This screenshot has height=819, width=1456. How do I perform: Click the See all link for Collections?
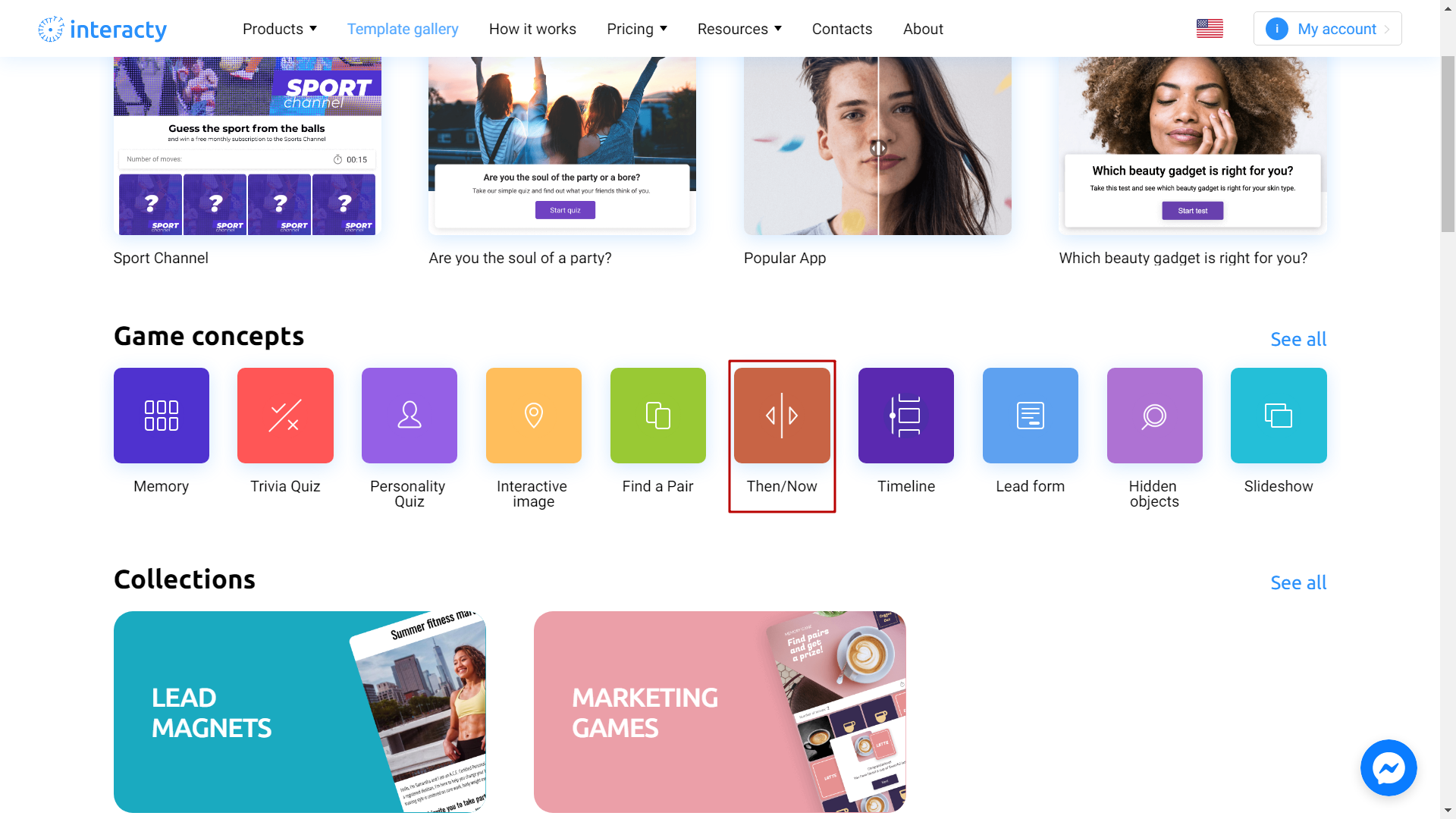pos(1298,582)
